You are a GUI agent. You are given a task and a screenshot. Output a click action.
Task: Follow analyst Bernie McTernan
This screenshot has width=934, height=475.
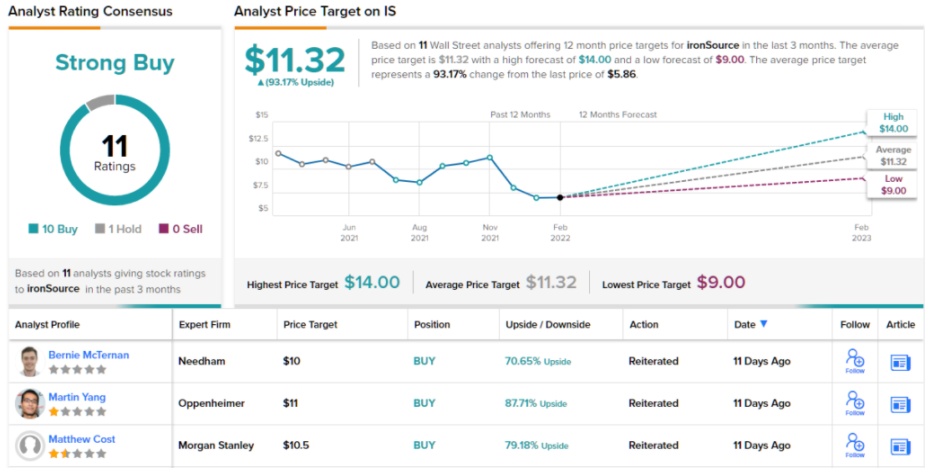point(855,361)
